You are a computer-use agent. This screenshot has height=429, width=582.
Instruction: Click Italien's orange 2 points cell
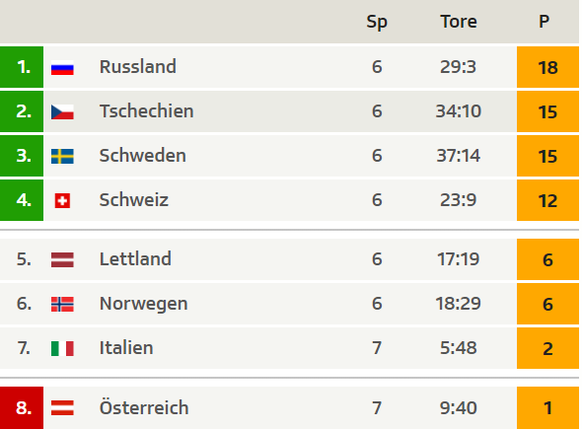tap(548, 348)
